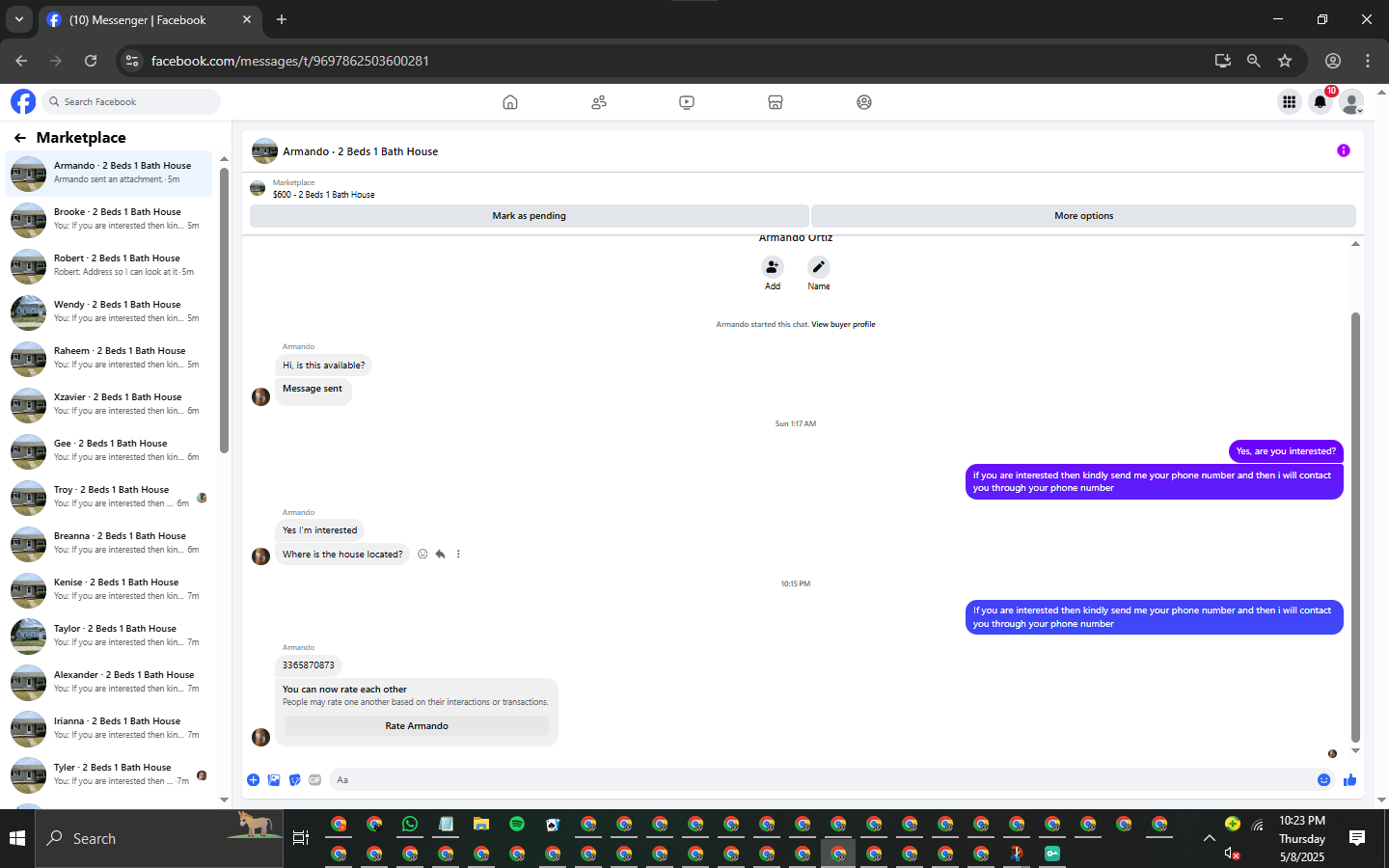The height and width of the screenshot is (868, 1389).
Task: Open conversation information icon
Action: pyautogui.click(x=1344, y=150)
